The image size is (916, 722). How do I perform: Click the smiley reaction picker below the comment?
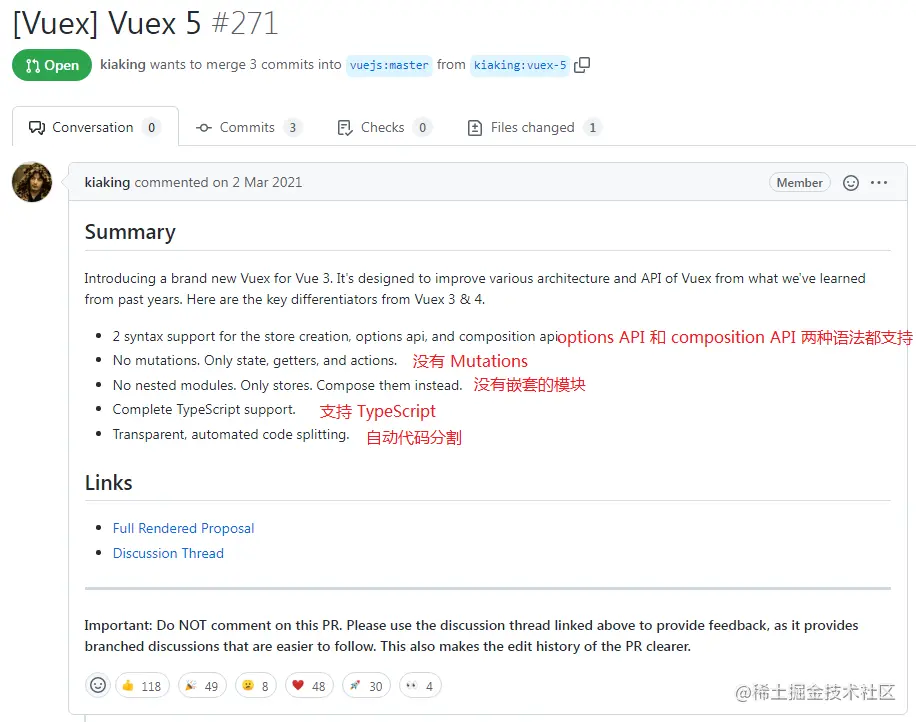pyautogui.click(x=98, y=685)
